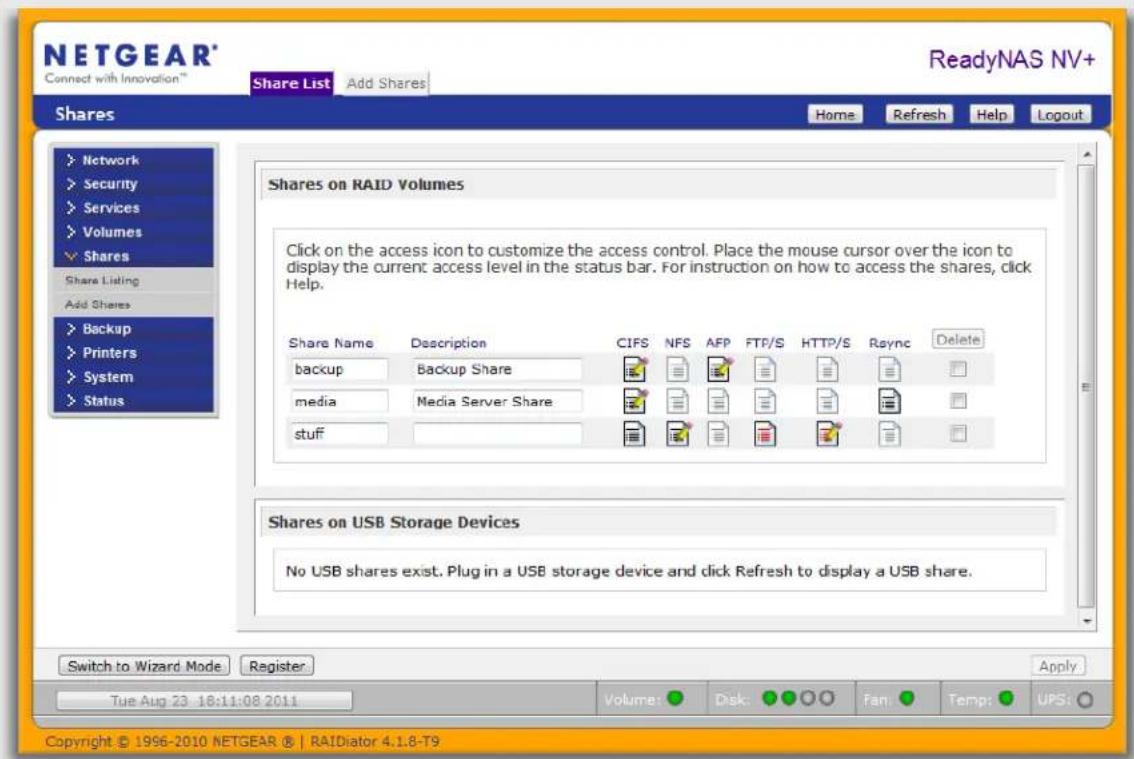1134x759 pixels.
Task: Open HTTP/S access for media share
Action: (x=827, y=401)
